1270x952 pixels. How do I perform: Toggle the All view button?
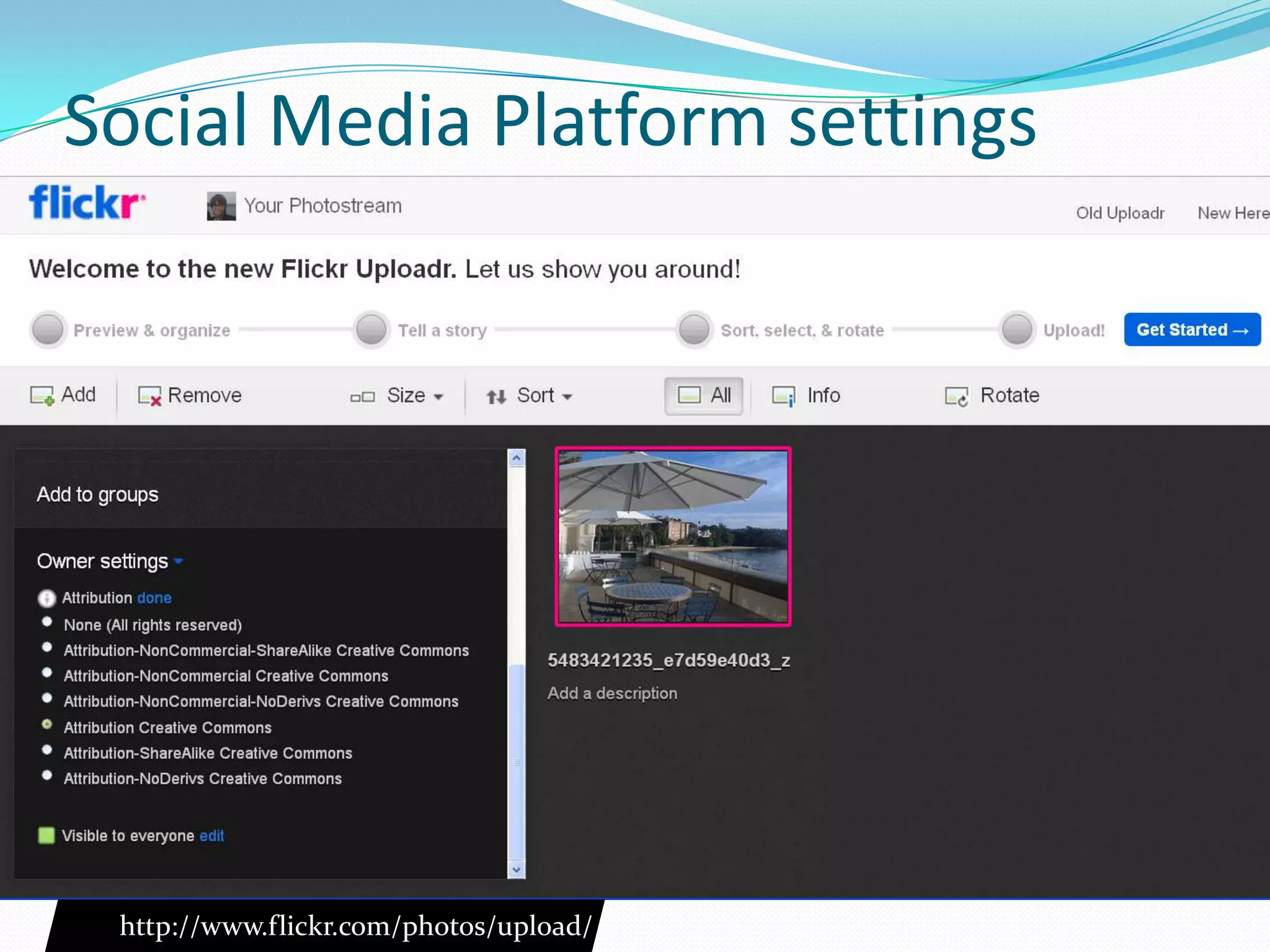(704, 395)
